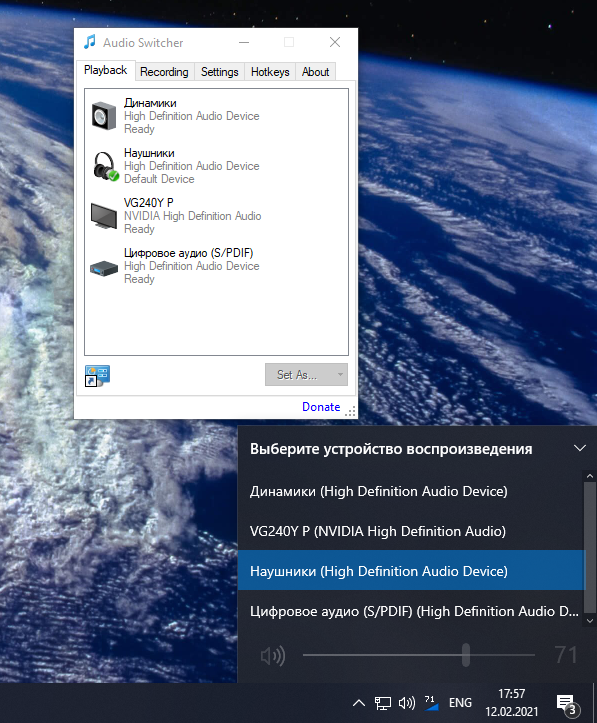
Task: Choose Цифровое аудио (S/PDIF) in flyout
Action: [x=411, y=611]
